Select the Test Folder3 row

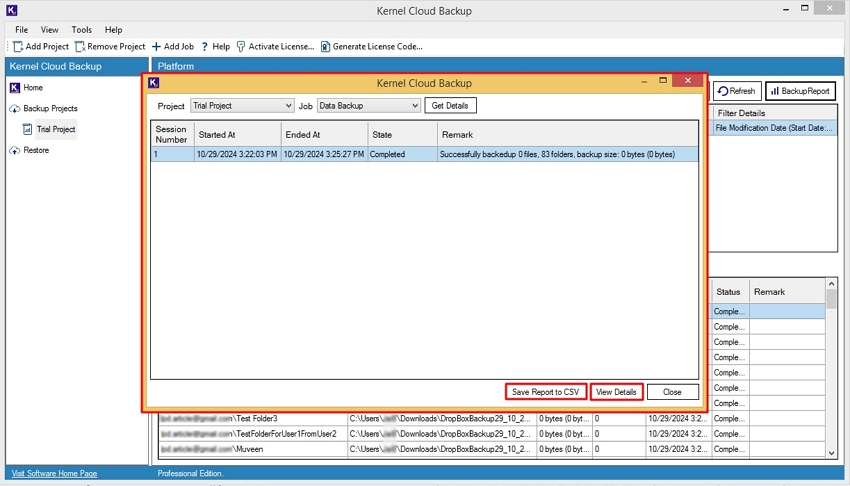[492, 419]
